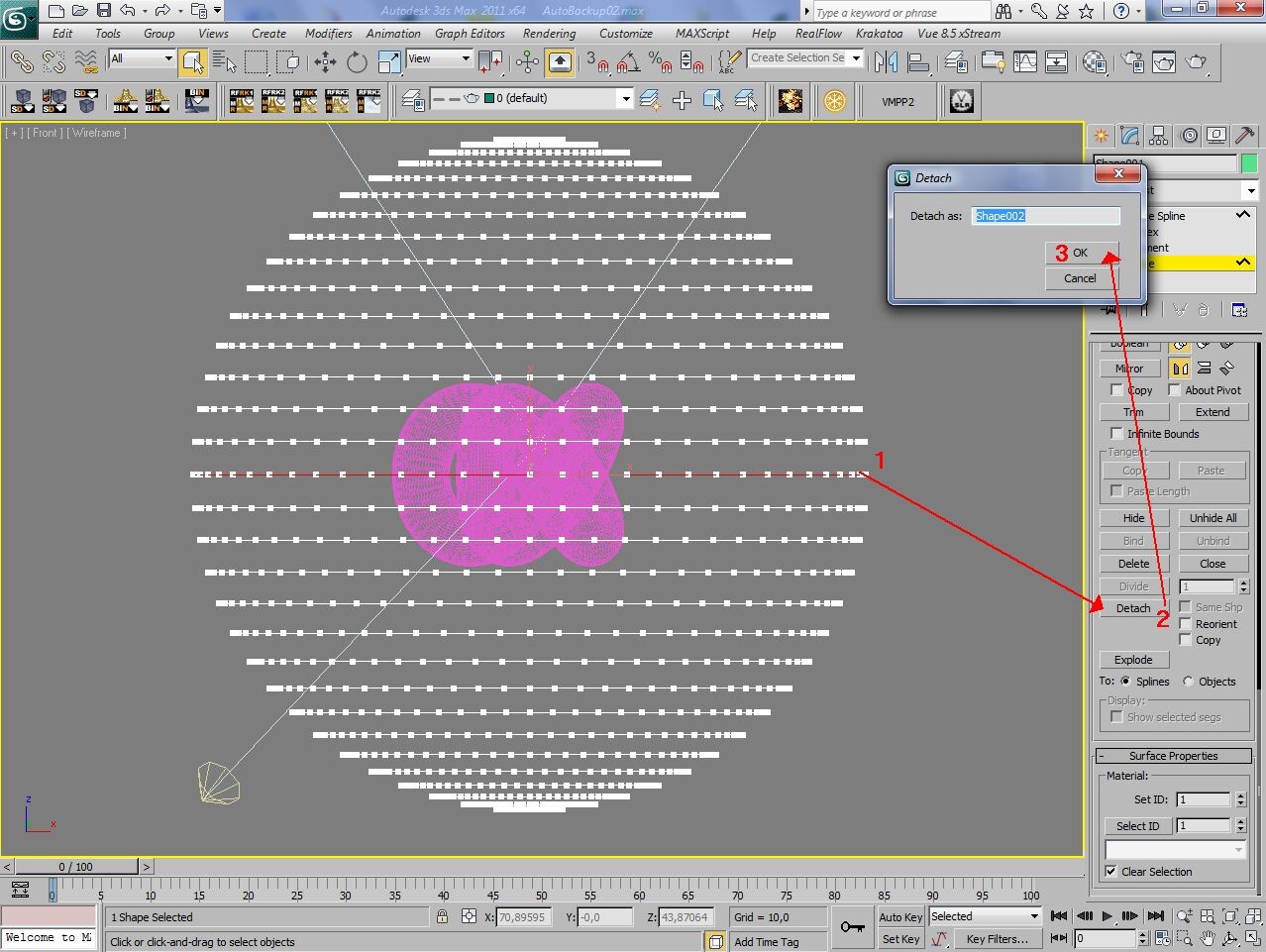Screen dimensions: 1266x952
Task: Open Render Setup teapot icon
Action: [1132, 62]
